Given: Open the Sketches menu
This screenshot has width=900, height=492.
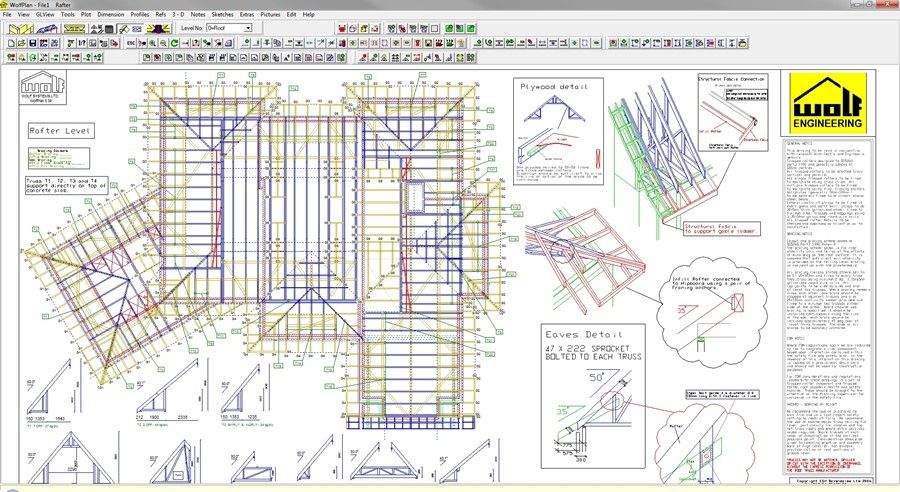Looking at the screenshot, I should [x=222, y=14].
